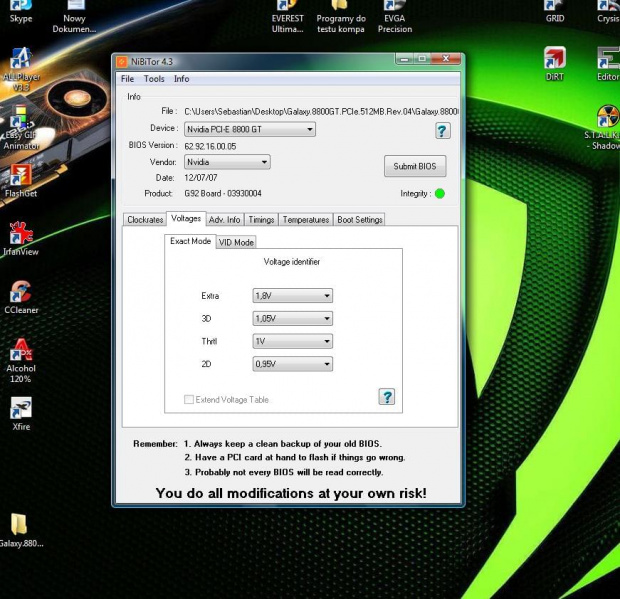Launch EVEREST Ultimate desktop shortcut
The height and width of the screenshot is (599, 620).
tap(287, 16)
